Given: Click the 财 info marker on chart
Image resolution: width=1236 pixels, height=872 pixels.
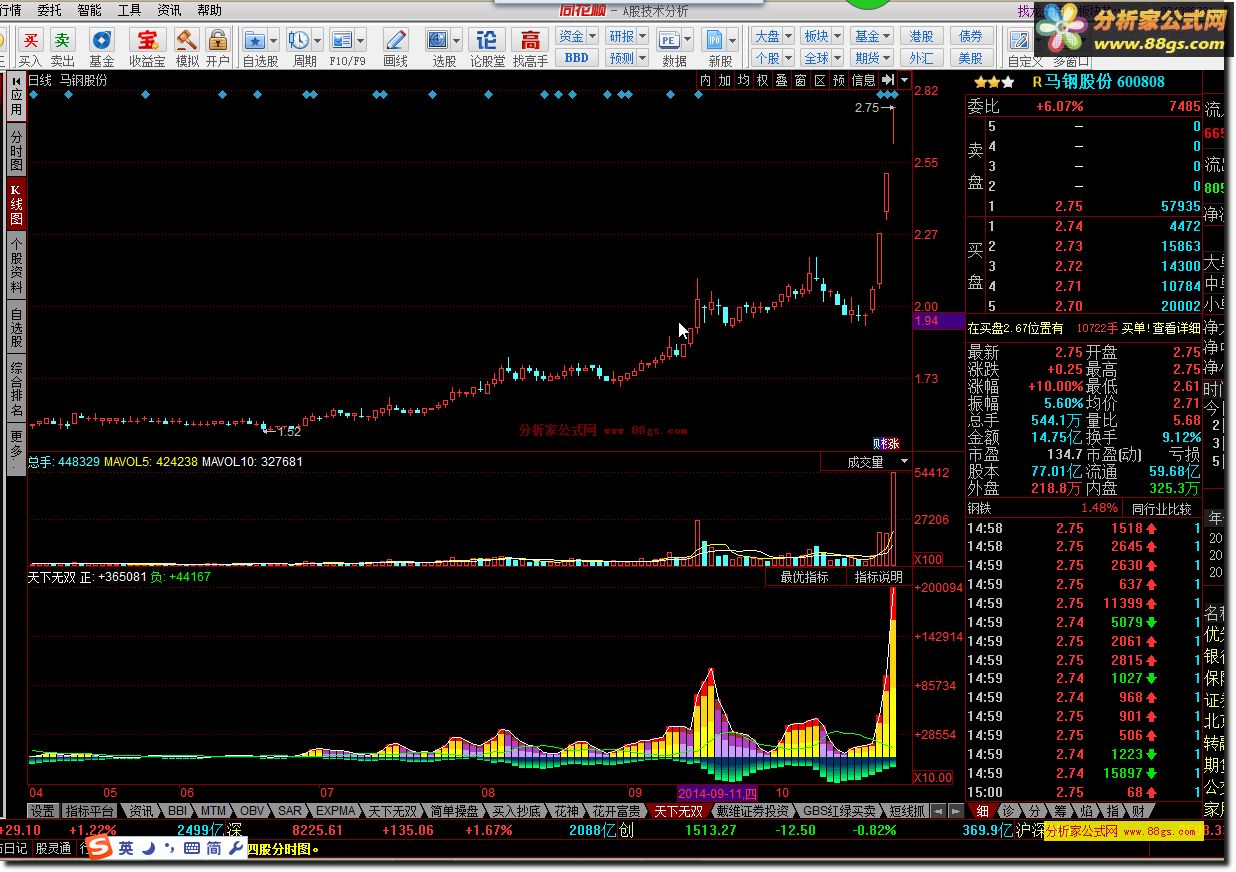Looking at the screenshot, I should (x=879, y=444).
